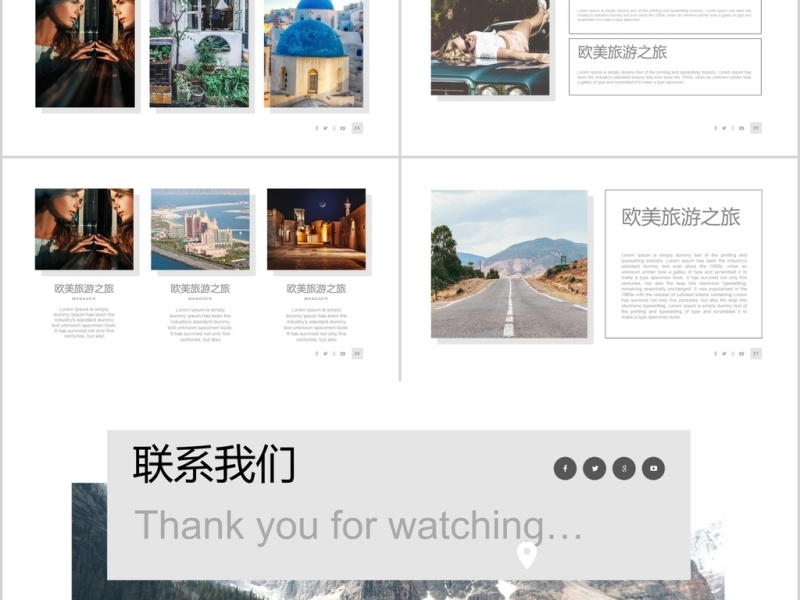
Task: Select the Google+ icon on slide 37
Action: click(x=732, y=354)
